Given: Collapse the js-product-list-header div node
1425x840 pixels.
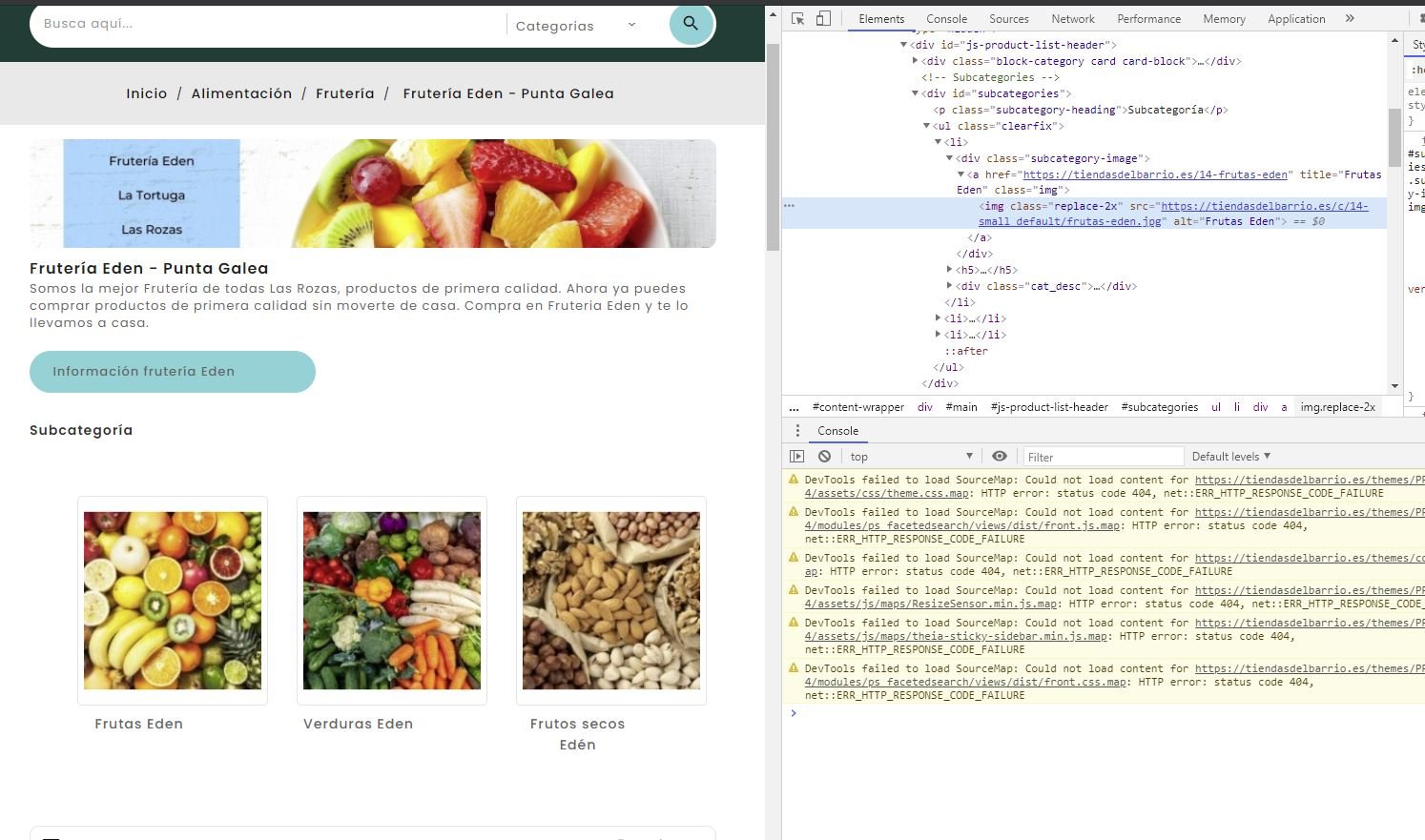Looking at the screenshot, I should pyautogui.click(x=903, y=45).
